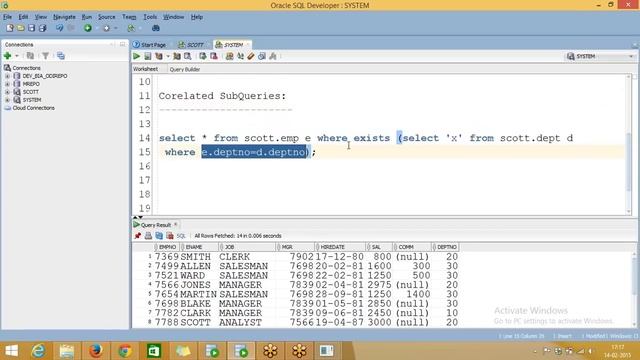
Task: Click the SQL link in Query Result toolbar
Action: 181,236
